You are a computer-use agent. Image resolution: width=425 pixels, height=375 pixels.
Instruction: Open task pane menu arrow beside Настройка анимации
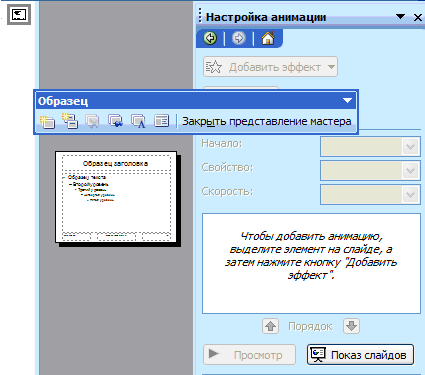tap(400, 16)
